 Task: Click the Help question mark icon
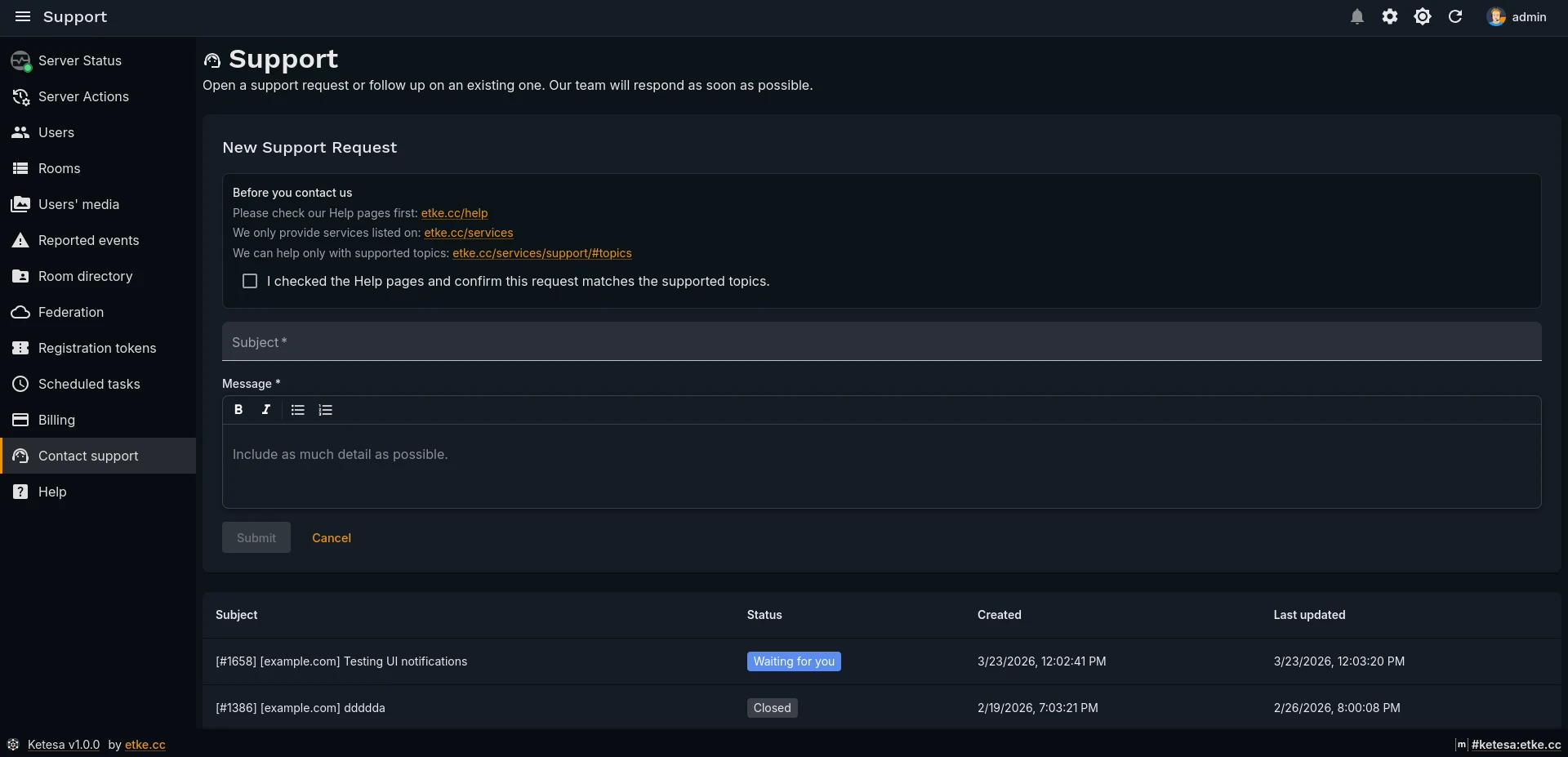(20, 492)
